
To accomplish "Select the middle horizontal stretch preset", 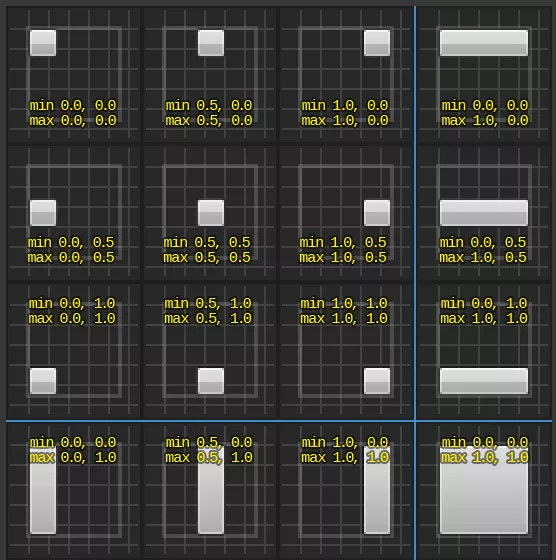I will pyautogui.click(x=484, y=213).
